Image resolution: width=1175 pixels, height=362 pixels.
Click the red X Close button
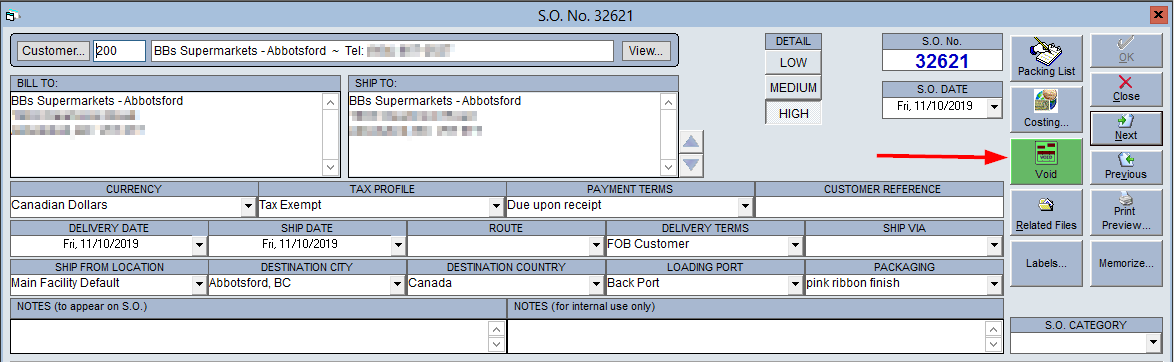[1126, 89]
